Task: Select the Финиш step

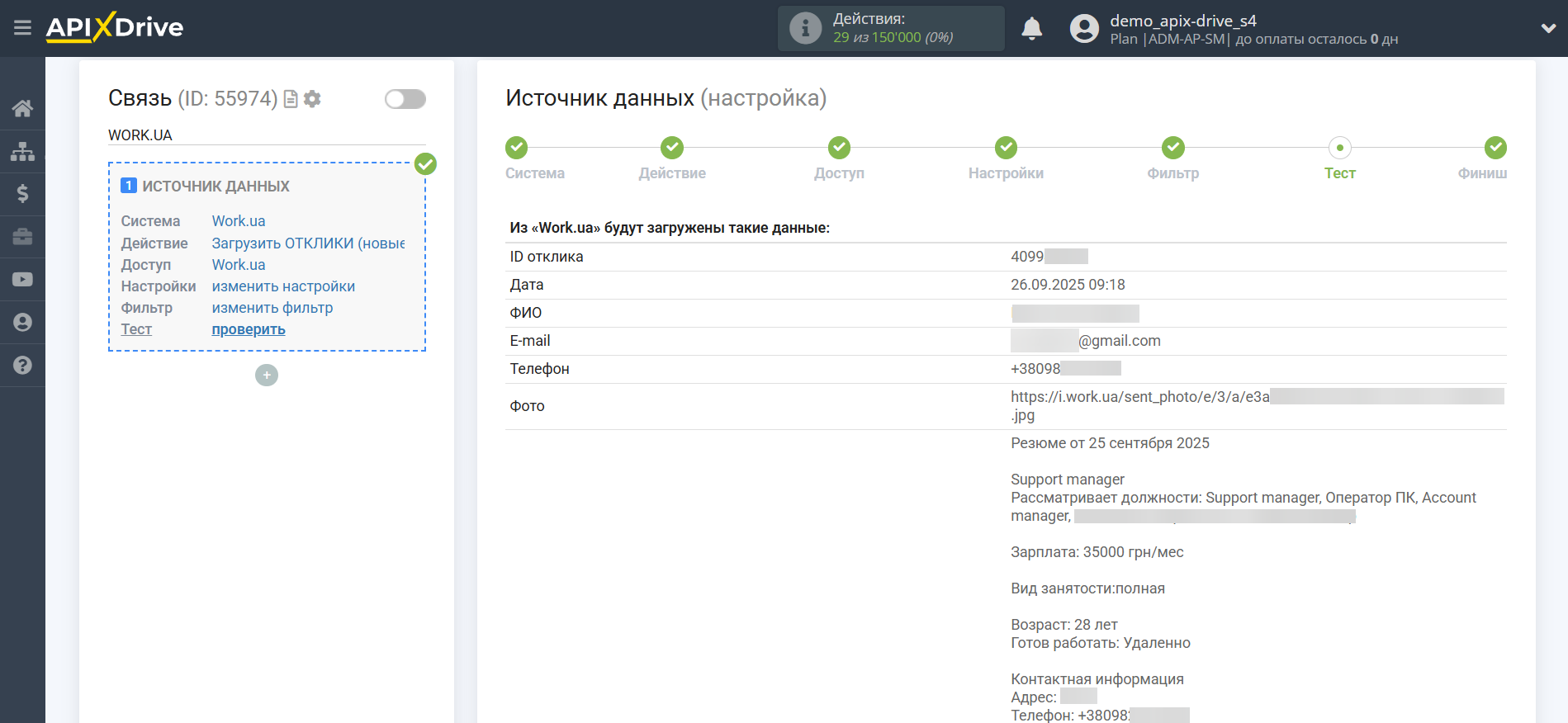Action: [1495, 149]
